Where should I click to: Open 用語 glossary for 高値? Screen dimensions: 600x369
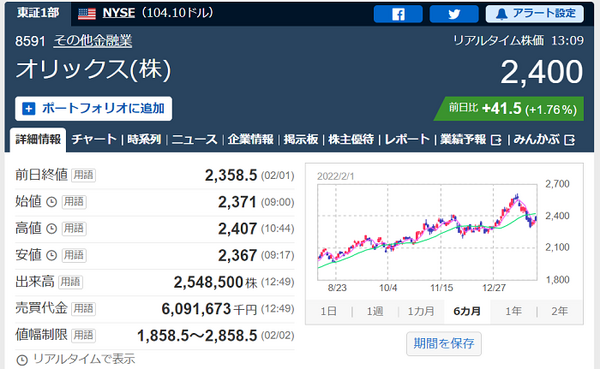(x=73, y=229)
